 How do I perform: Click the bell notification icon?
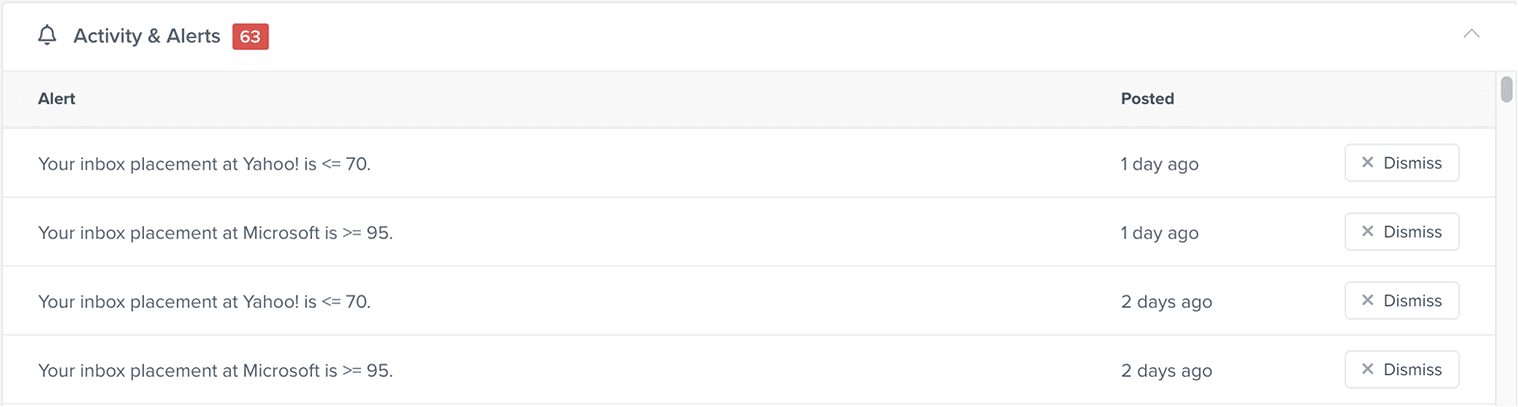coord(47,36)
